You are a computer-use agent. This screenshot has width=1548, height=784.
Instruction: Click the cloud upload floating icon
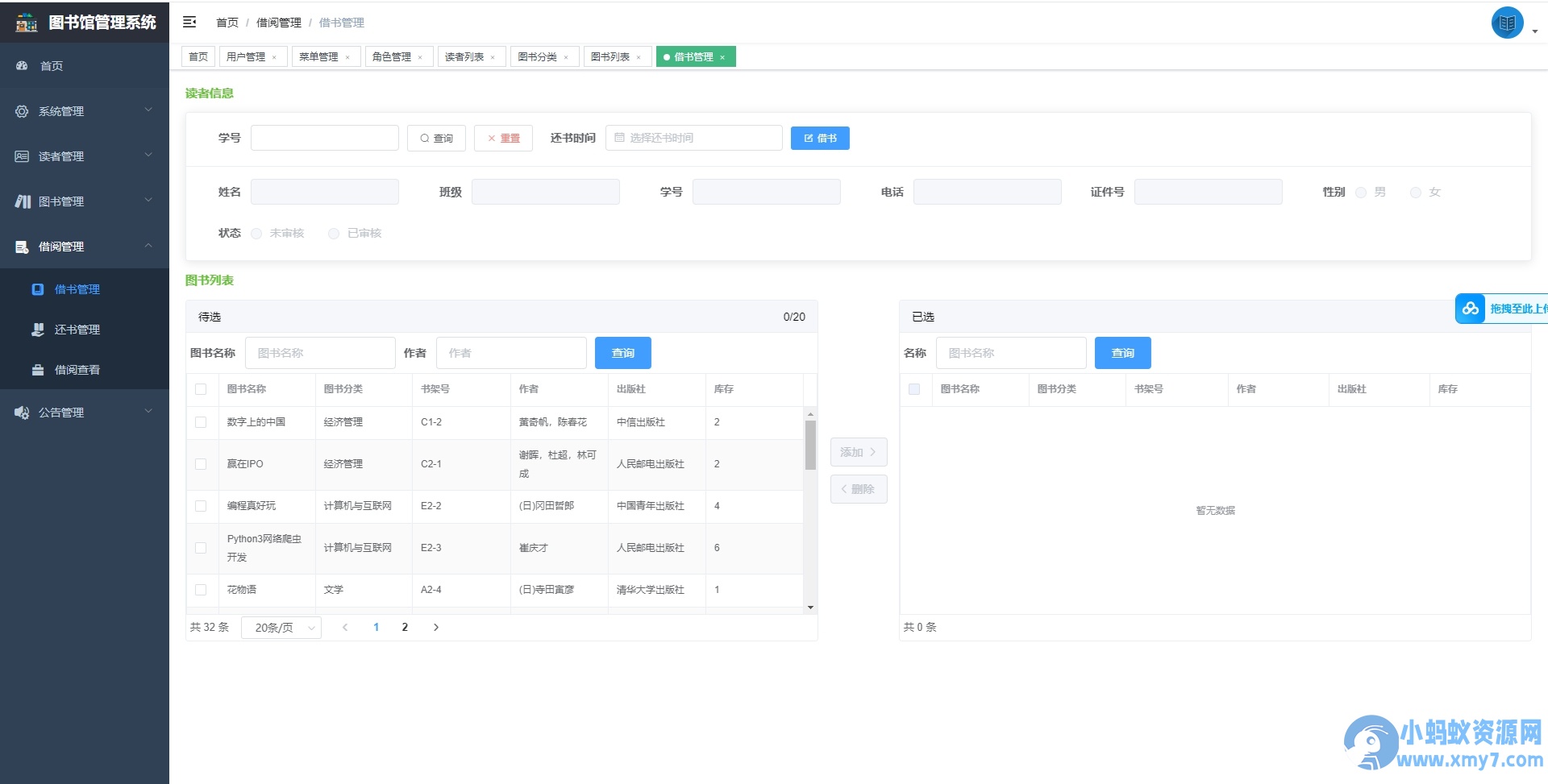click(x=1471, y=309)
